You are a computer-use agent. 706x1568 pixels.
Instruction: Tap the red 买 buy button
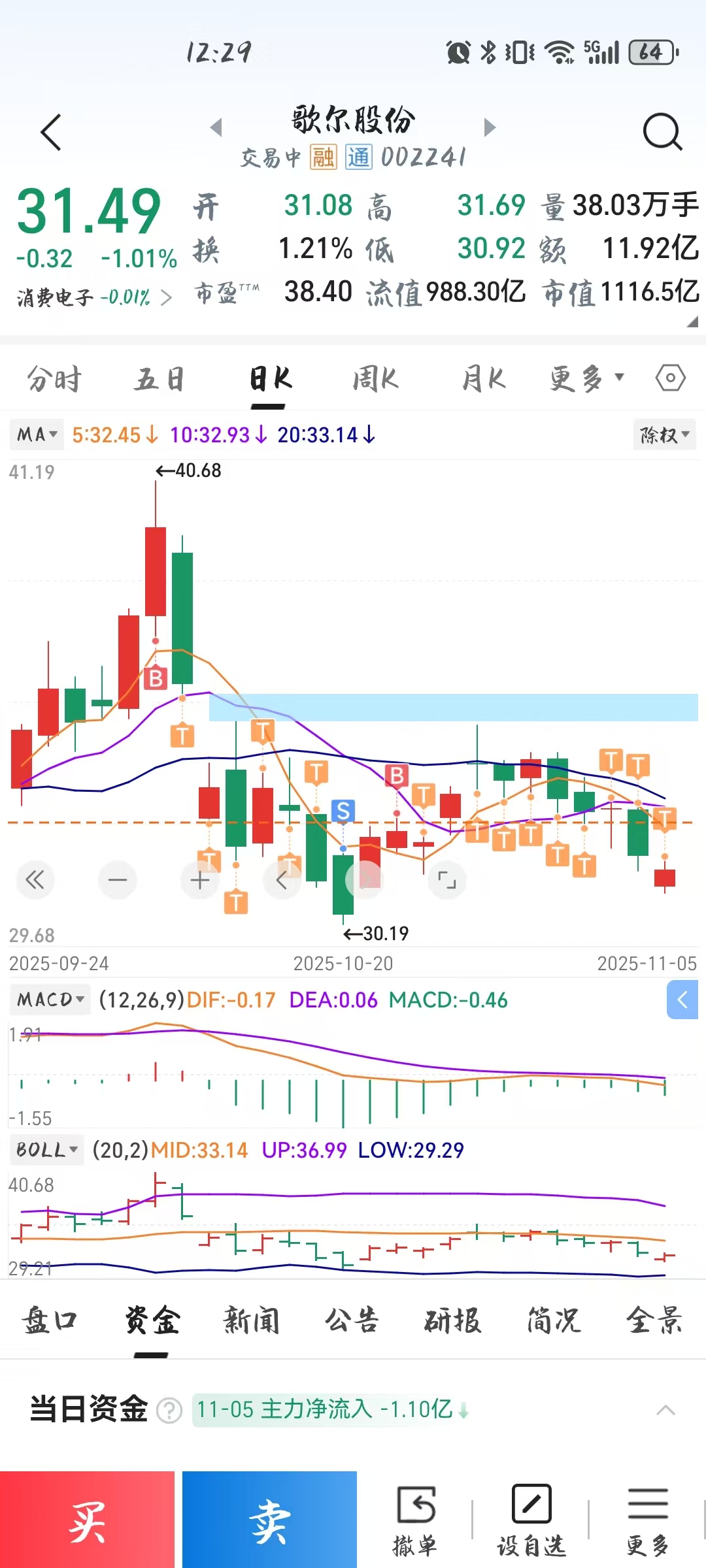88,1520
